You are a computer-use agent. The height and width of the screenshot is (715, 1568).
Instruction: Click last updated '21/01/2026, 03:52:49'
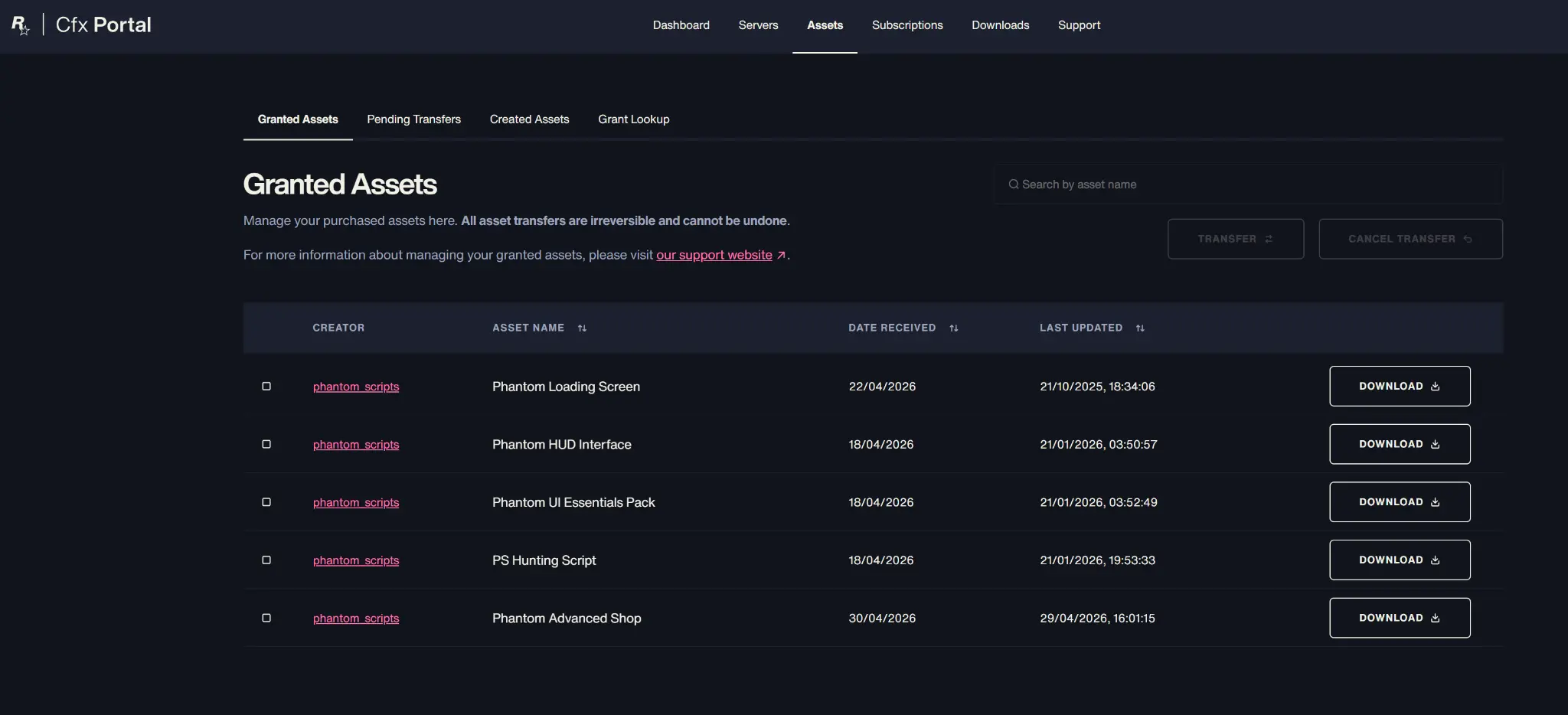(x=1099, y=502)
